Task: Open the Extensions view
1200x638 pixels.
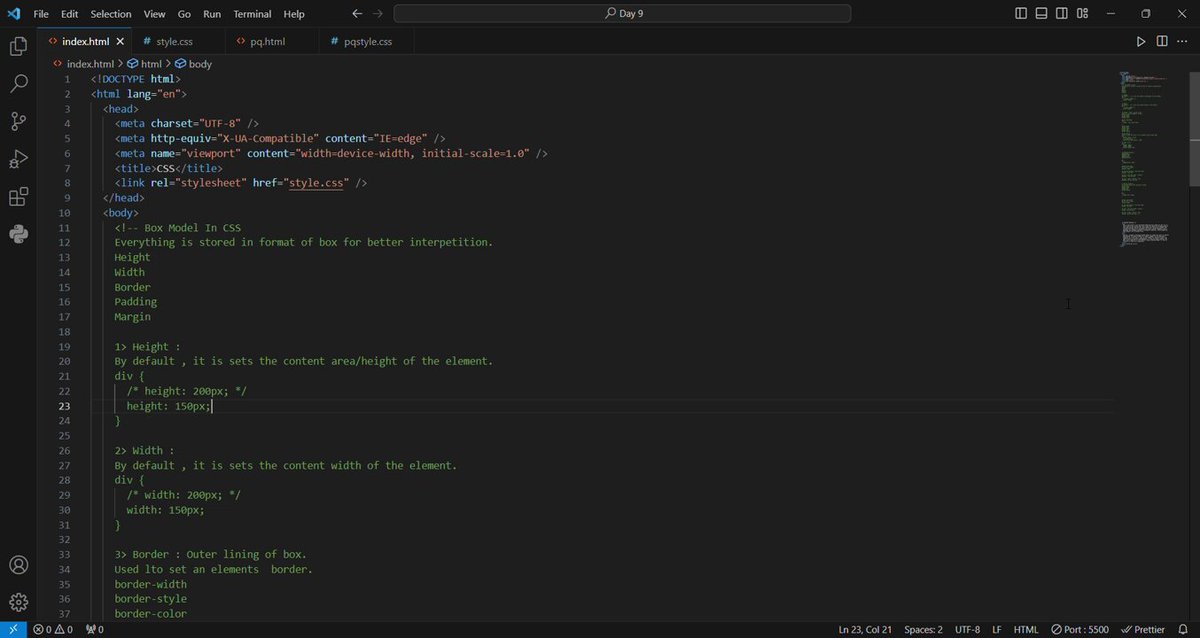Action: pyautogui.click(x=18, y=197)
